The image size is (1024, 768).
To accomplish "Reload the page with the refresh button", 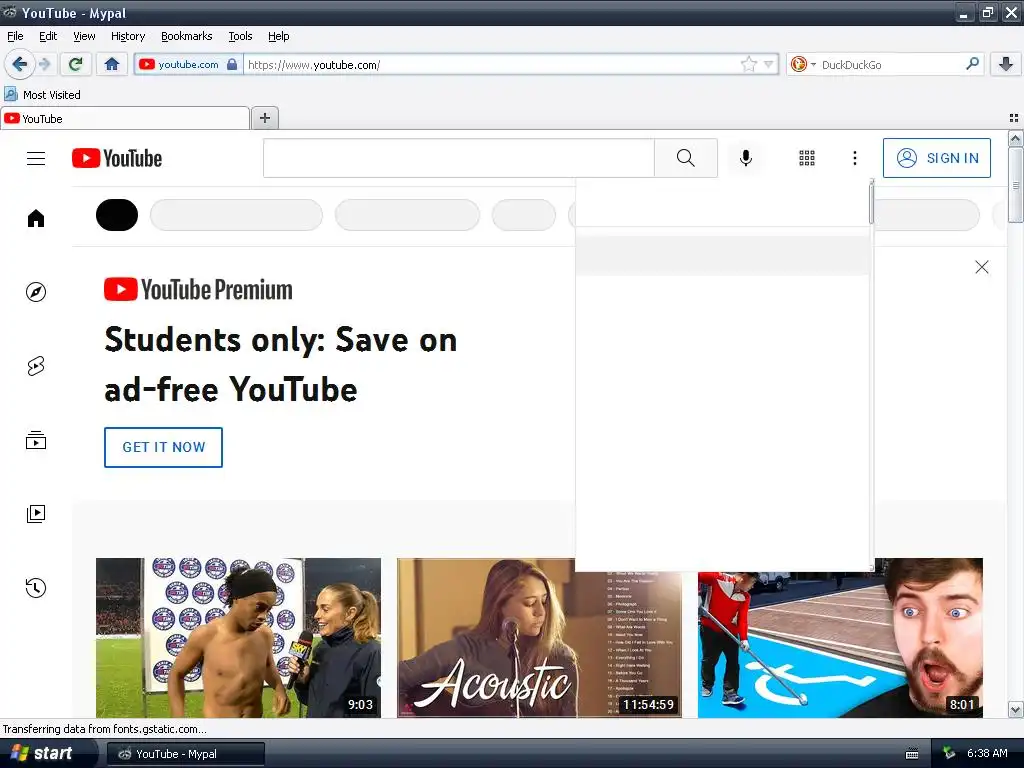I will (75, 64).
